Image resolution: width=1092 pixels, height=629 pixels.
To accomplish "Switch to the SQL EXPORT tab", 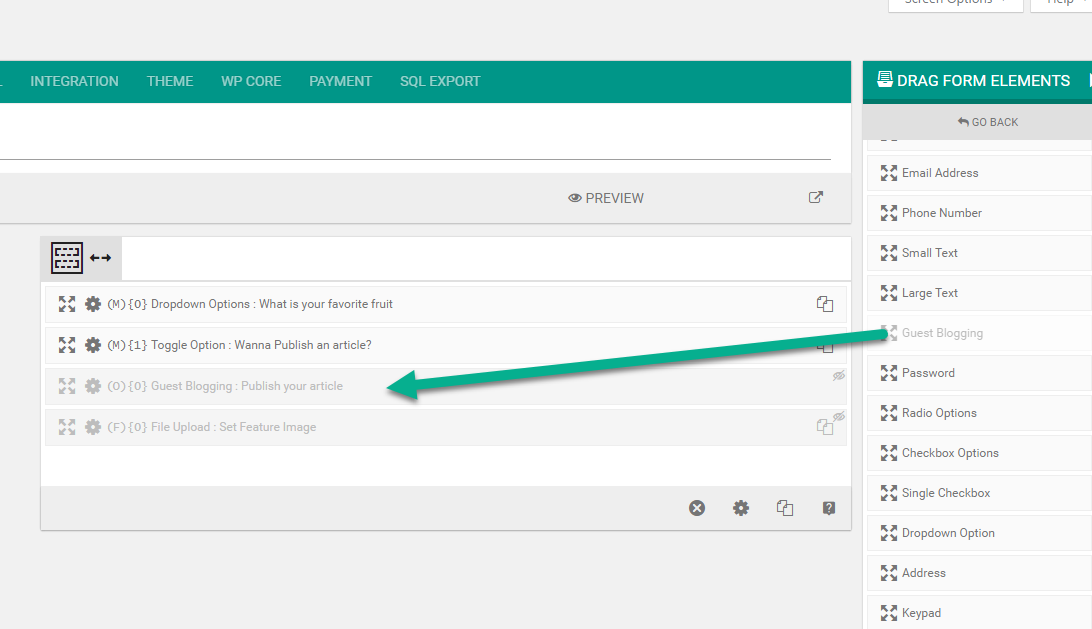I will [x=440, y=81].
